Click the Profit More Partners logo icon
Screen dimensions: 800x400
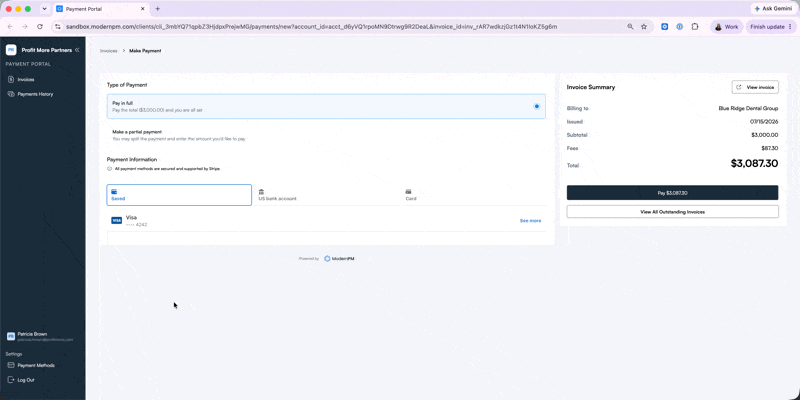pyautogui.click(x=11, y=50)
